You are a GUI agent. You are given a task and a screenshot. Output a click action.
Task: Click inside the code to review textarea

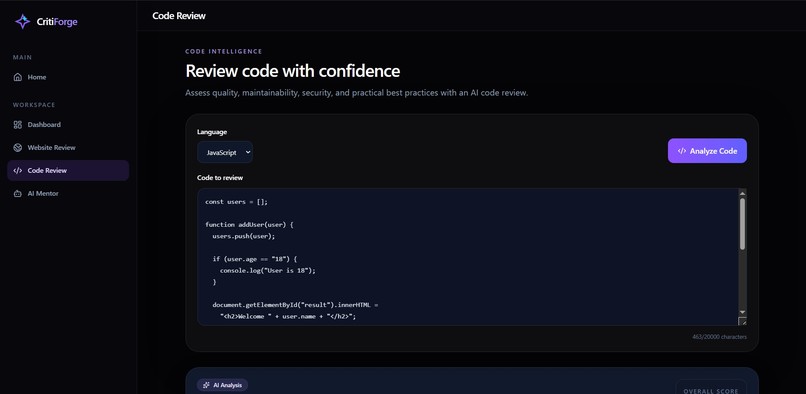tap(468, 257)
